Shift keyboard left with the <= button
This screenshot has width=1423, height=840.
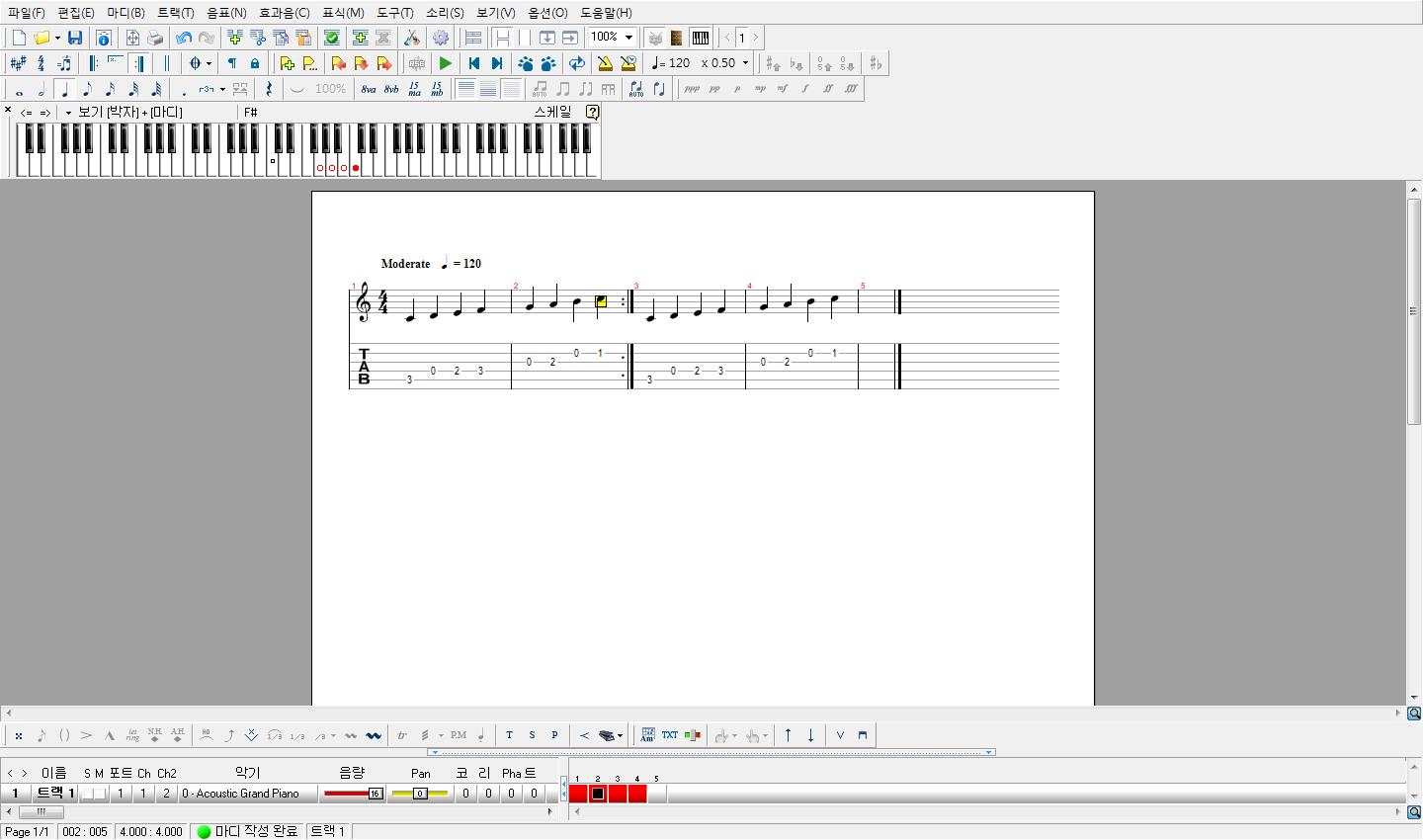click(x=27, y=113)
